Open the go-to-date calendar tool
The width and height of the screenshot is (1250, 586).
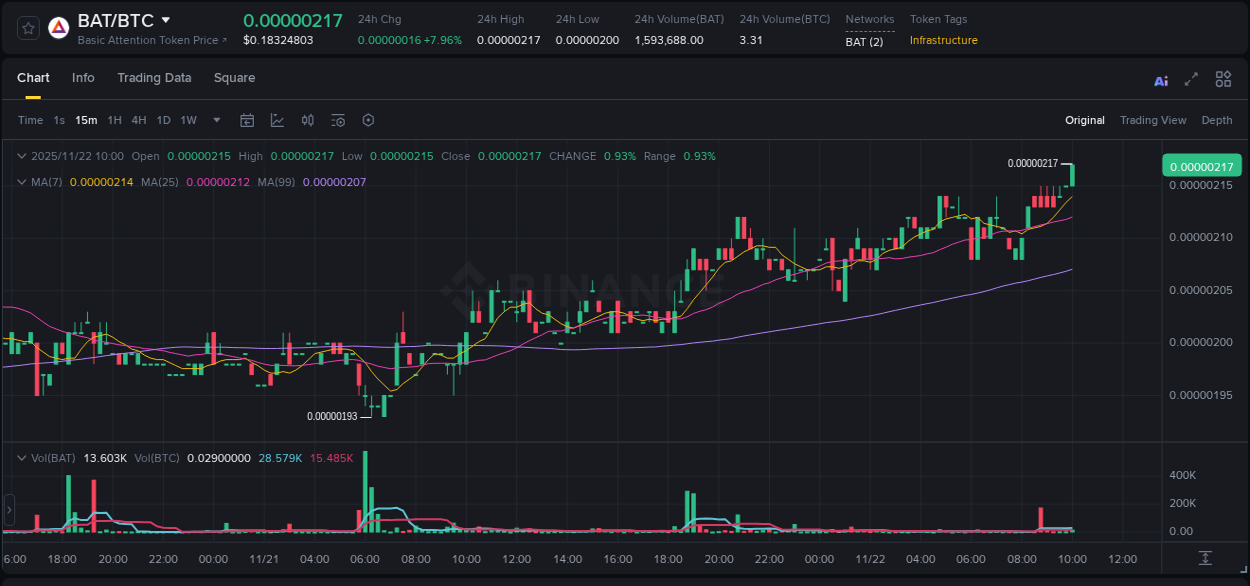tap(247, 119)
